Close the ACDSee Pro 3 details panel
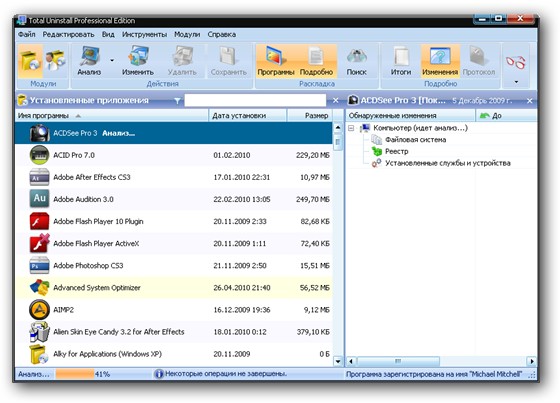 click(530, 101)
